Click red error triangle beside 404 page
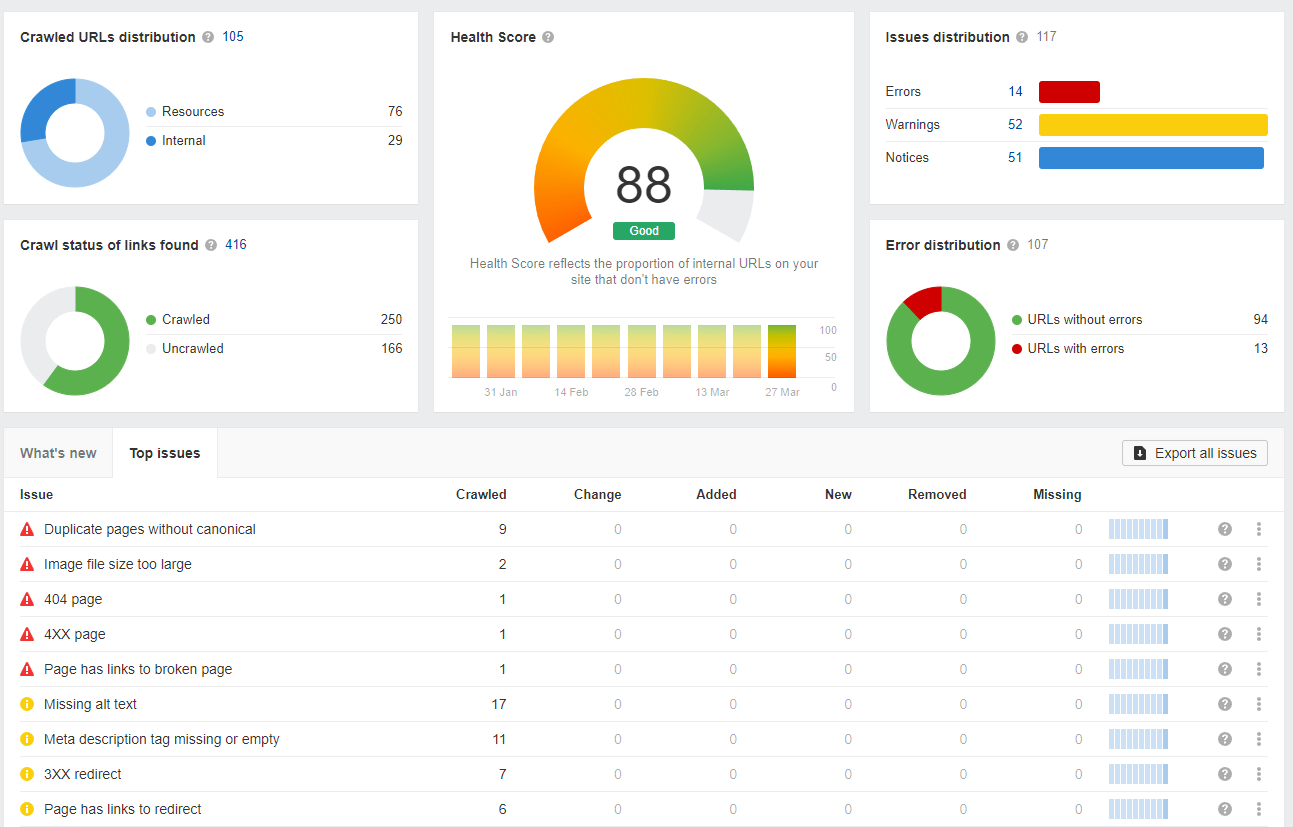This screenshot has width=1293, height=827. pos(27,599)
